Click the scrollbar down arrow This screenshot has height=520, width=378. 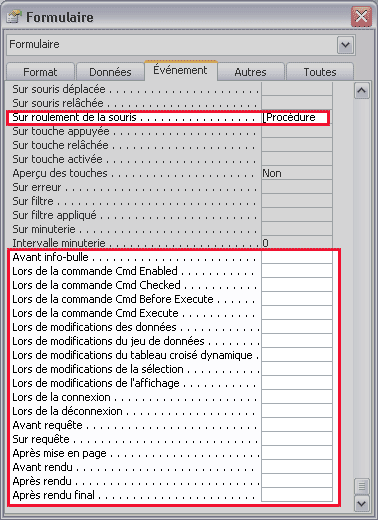[362, 503]
